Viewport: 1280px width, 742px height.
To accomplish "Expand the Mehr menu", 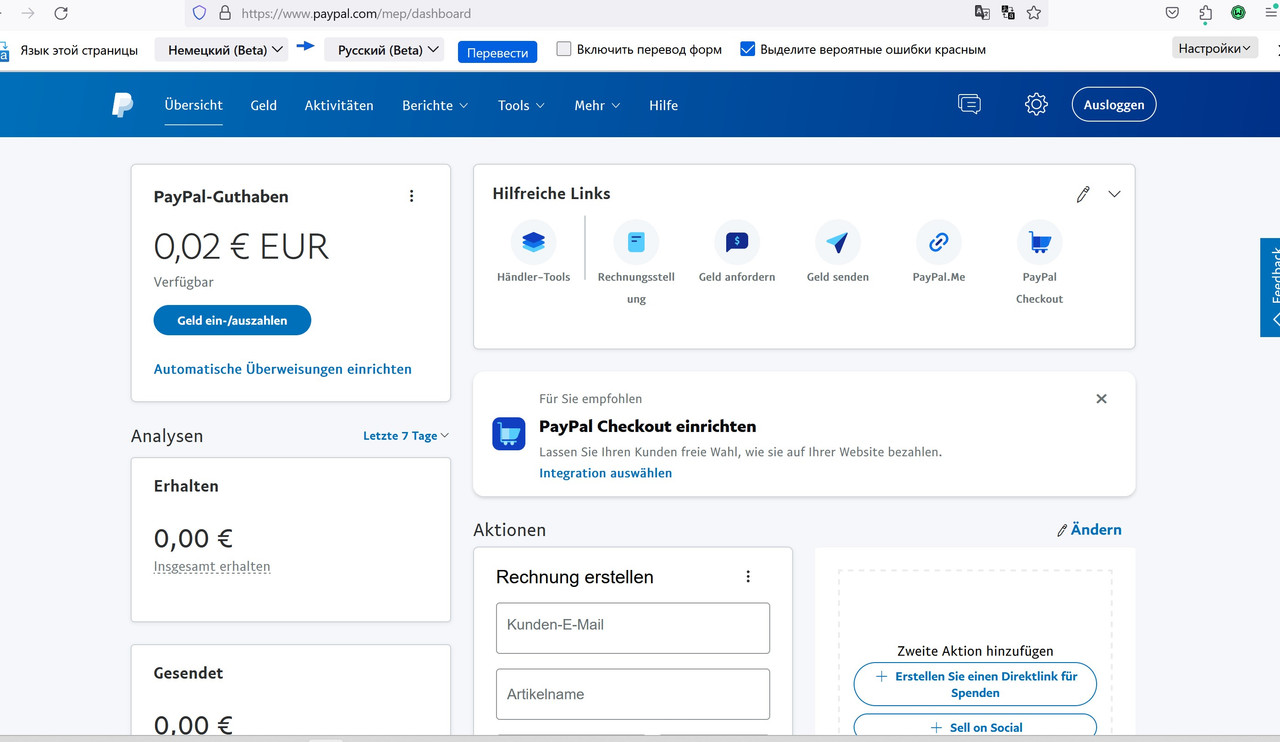I will pyautogui.click(x=597, y=105).
